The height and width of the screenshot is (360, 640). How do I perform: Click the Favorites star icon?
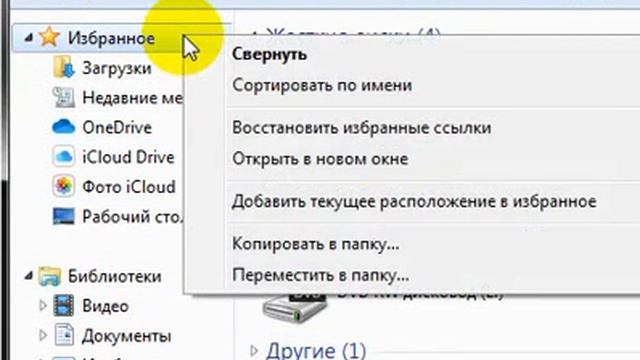[x=49, y=37]
